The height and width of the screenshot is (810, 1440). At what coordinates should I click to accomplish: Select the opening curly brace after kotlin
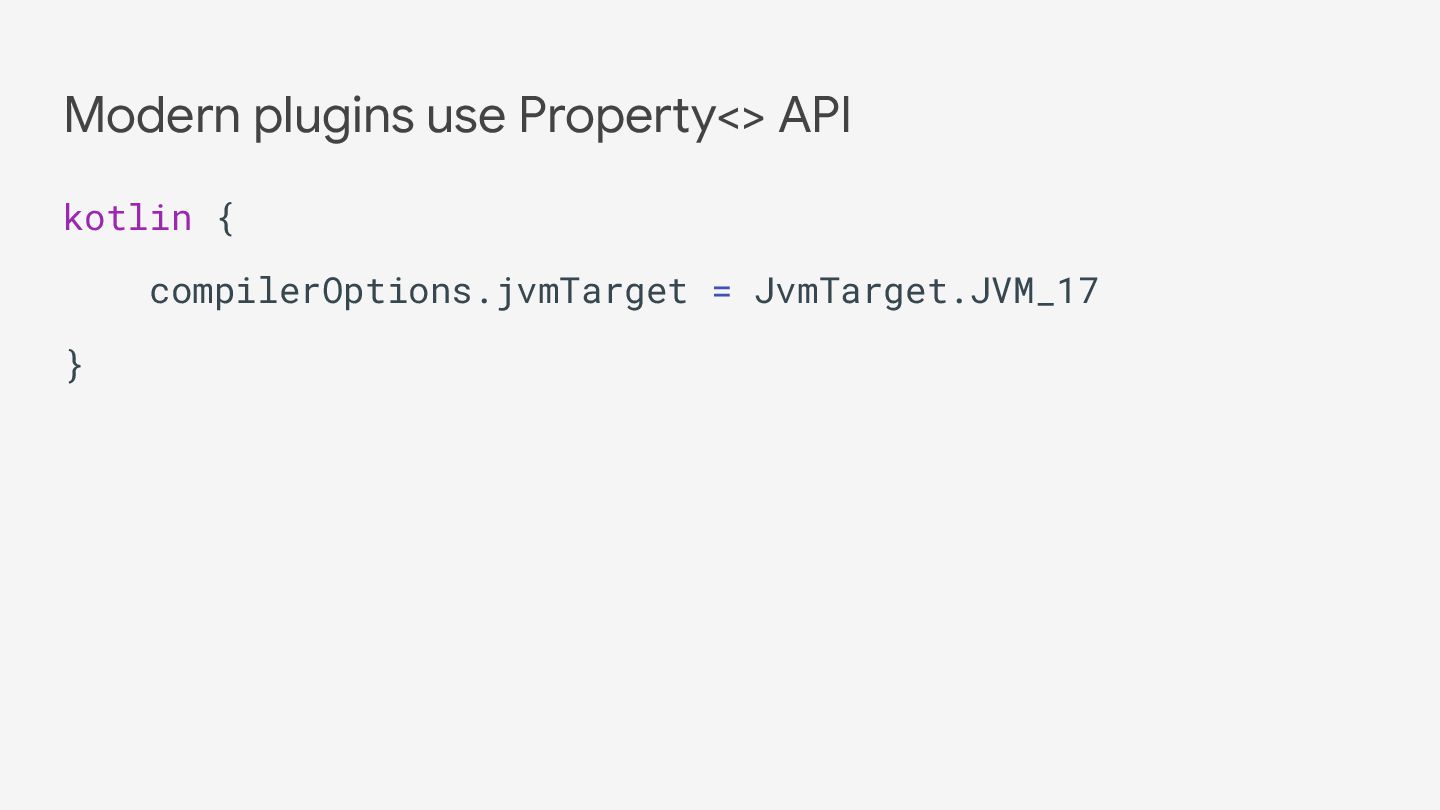click(x=226, y=218)
